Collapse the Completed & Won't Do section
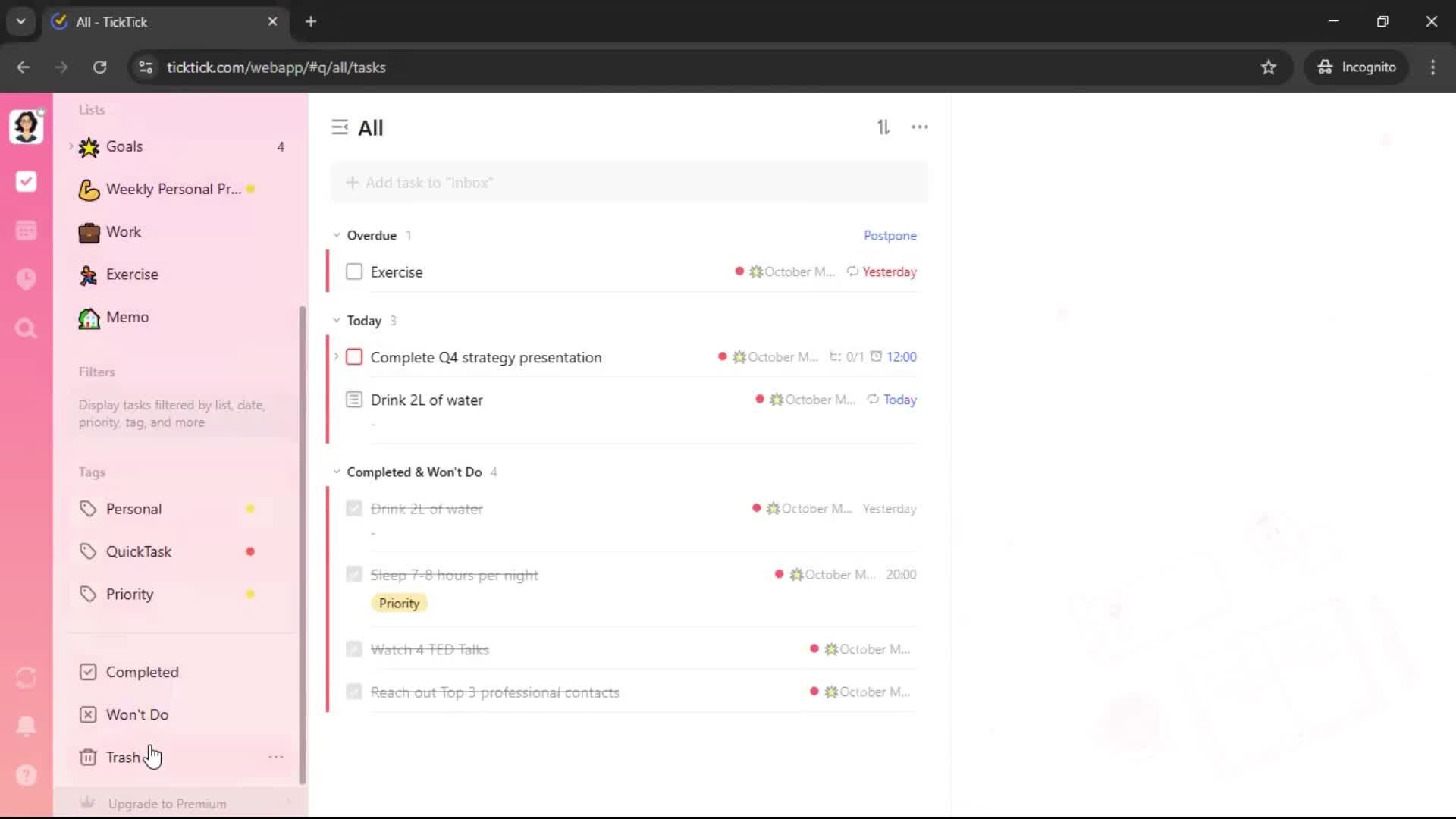The height and width of the screenshot is (819, 1456). point(337,472)
